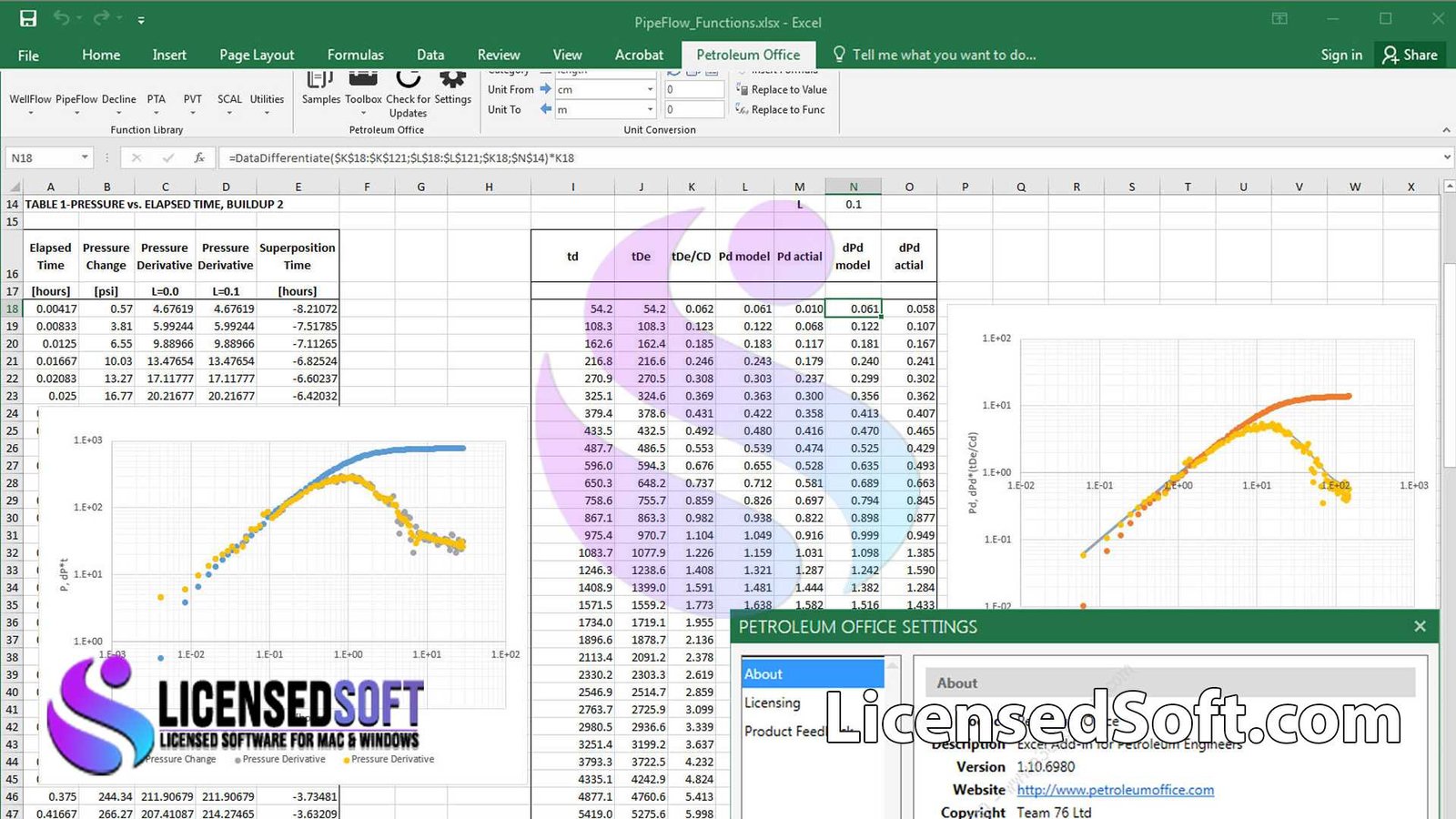Click the Save icon in title bar
The width and height of the screenshot is (1456, 819).
click(28, 18)
